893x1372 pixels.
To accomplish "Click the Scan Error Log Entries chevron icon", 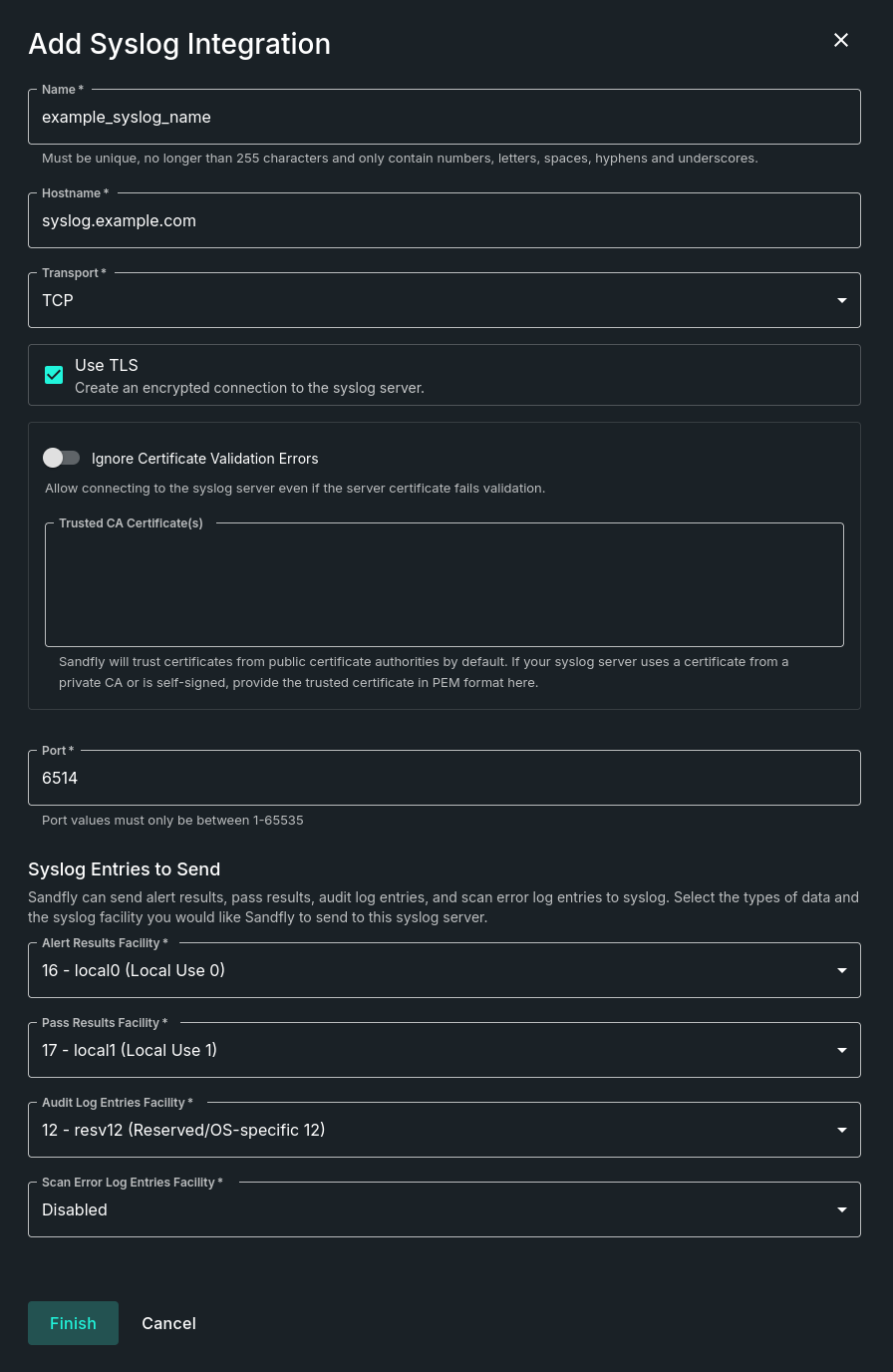I will click(841, 1209).
